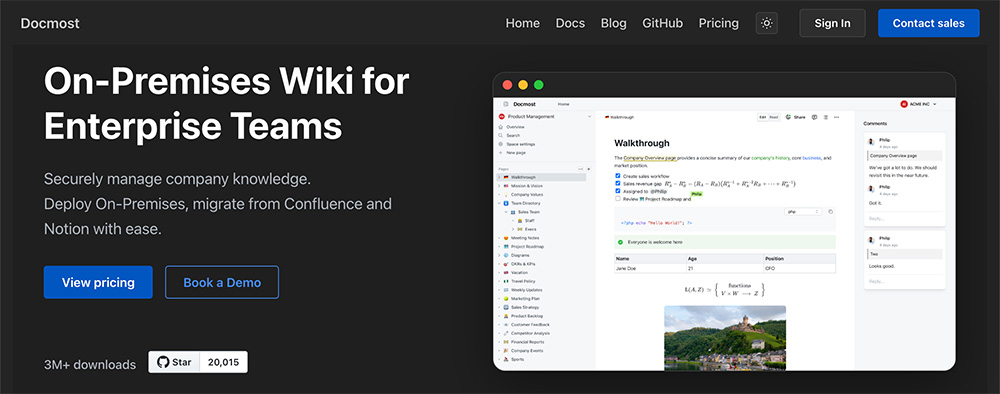Toggle the Sales revenue gap checkbox
The image size is (1000, 394).
pyautogui.click(x=617, y=183)
